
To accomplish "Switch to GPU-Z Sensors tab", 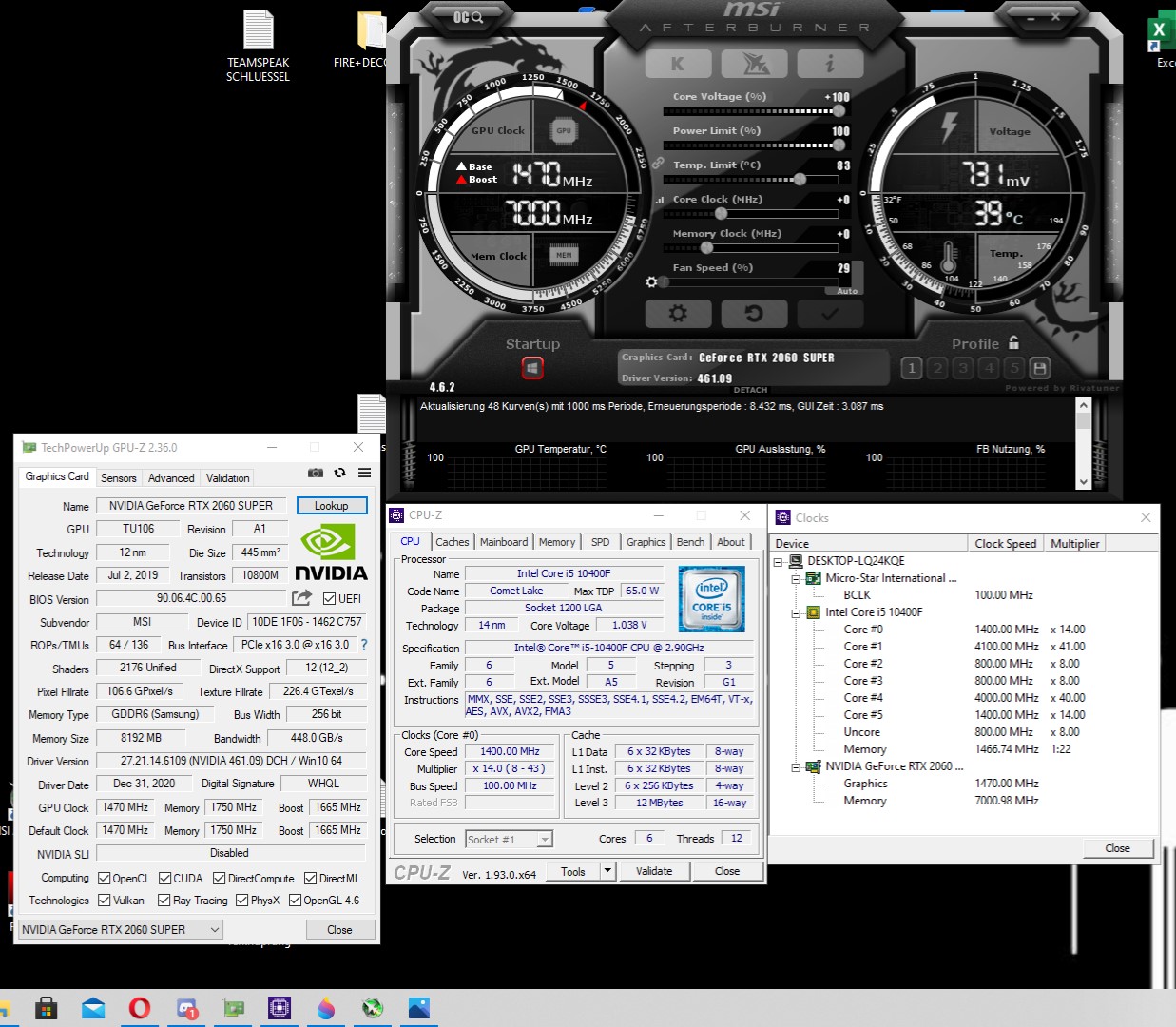I will (119, 477).
